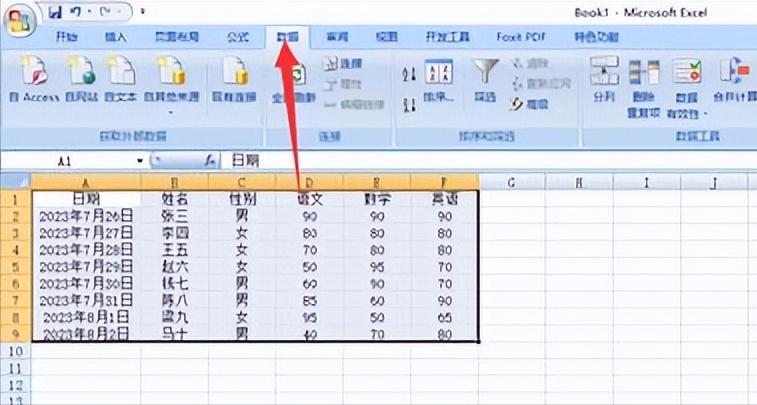The width and height of the screenshot is (757, 405).
Task: Select column C header
Action: click(x=242, y=182)
